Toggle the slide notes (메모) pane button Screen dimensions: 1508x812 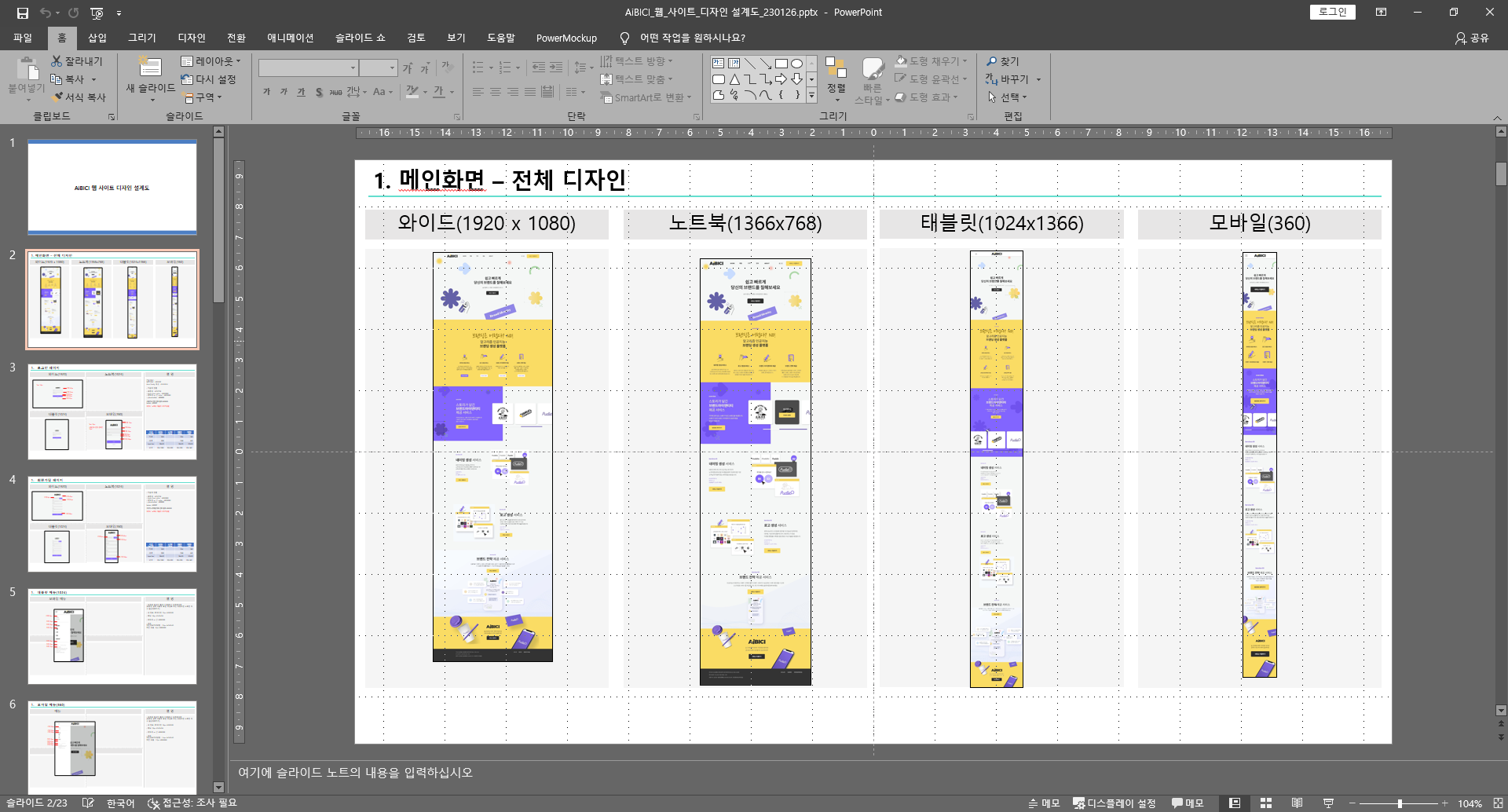click(x=1044, y=803)
